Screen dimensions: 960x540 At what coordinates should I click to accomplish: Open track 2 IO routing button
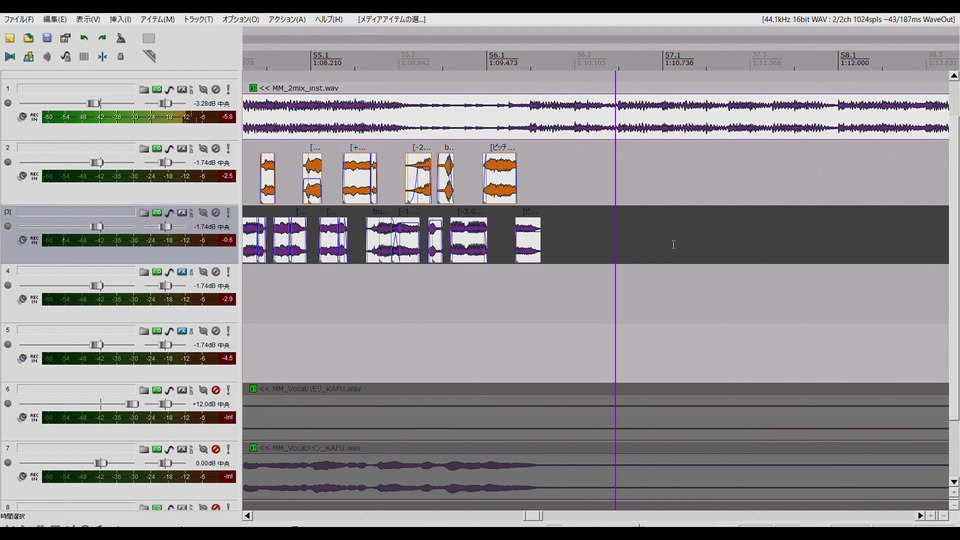157,149
